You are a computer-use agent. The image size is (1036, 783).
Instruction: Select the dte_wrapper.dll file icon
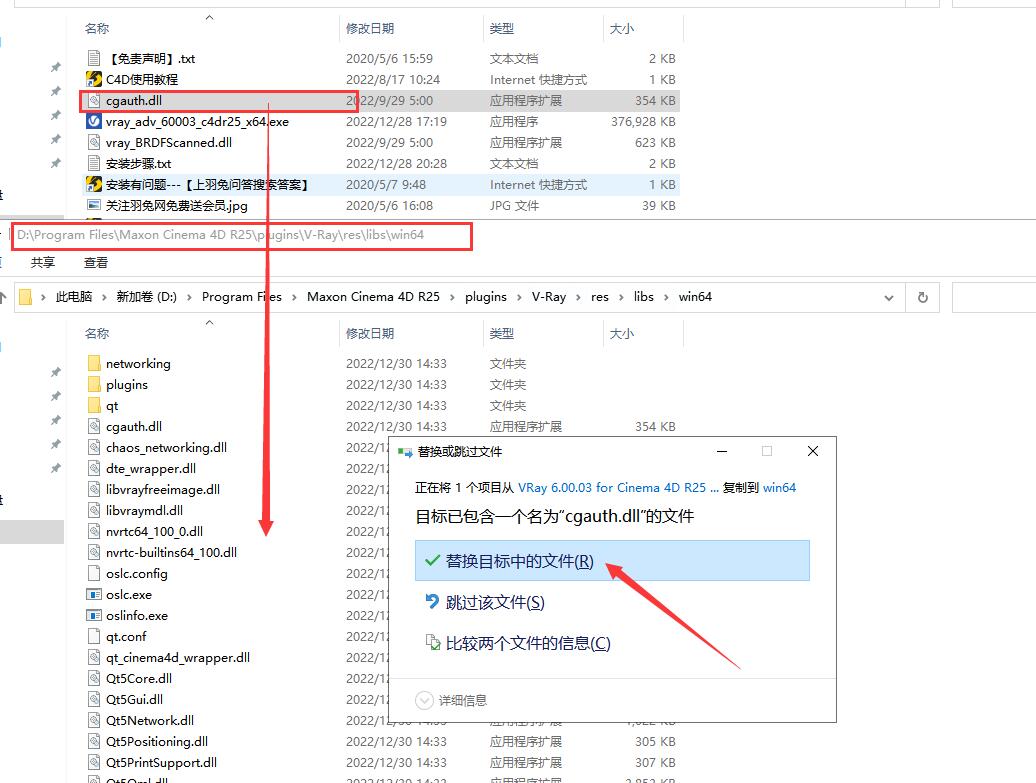[x=94, y=468]
